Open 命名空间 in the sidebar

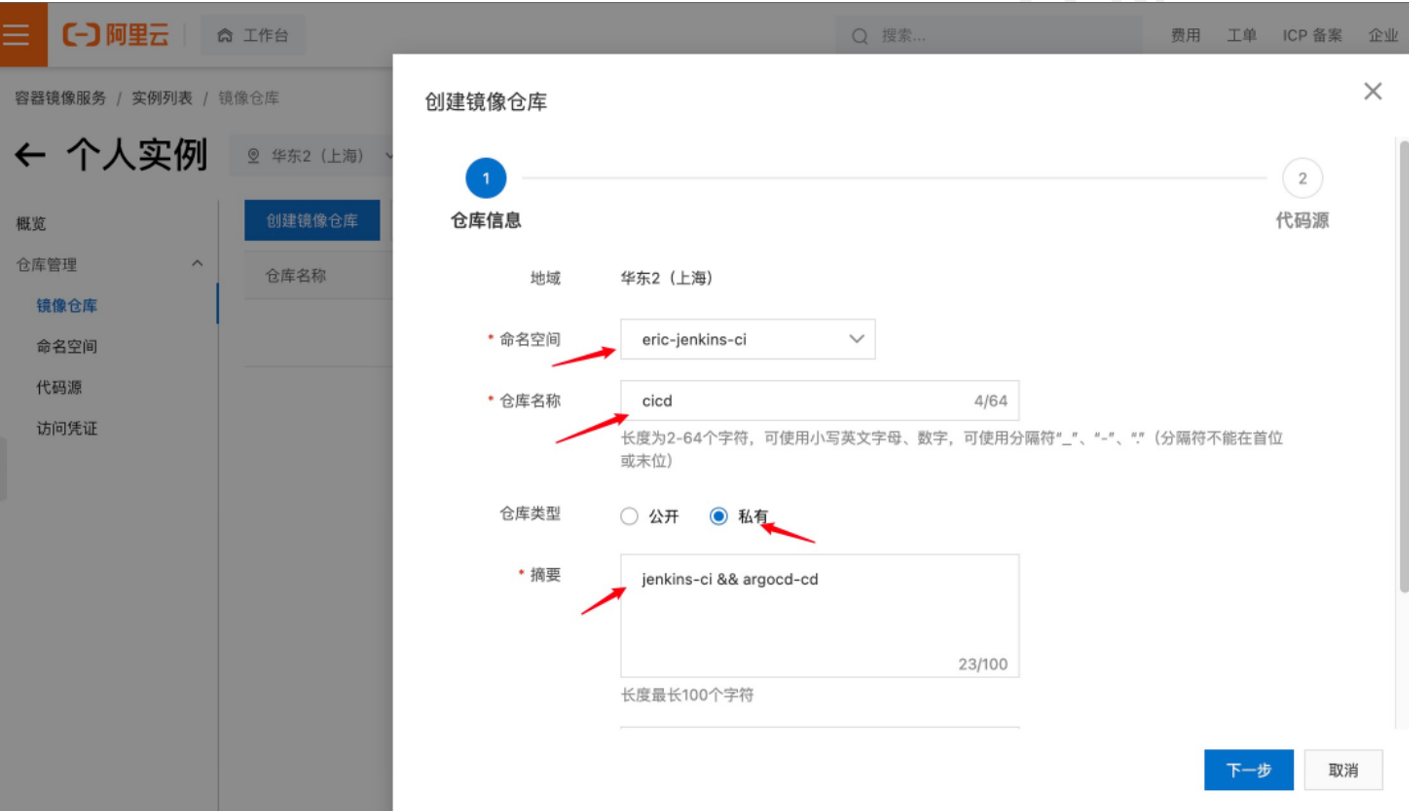point(67,347)
